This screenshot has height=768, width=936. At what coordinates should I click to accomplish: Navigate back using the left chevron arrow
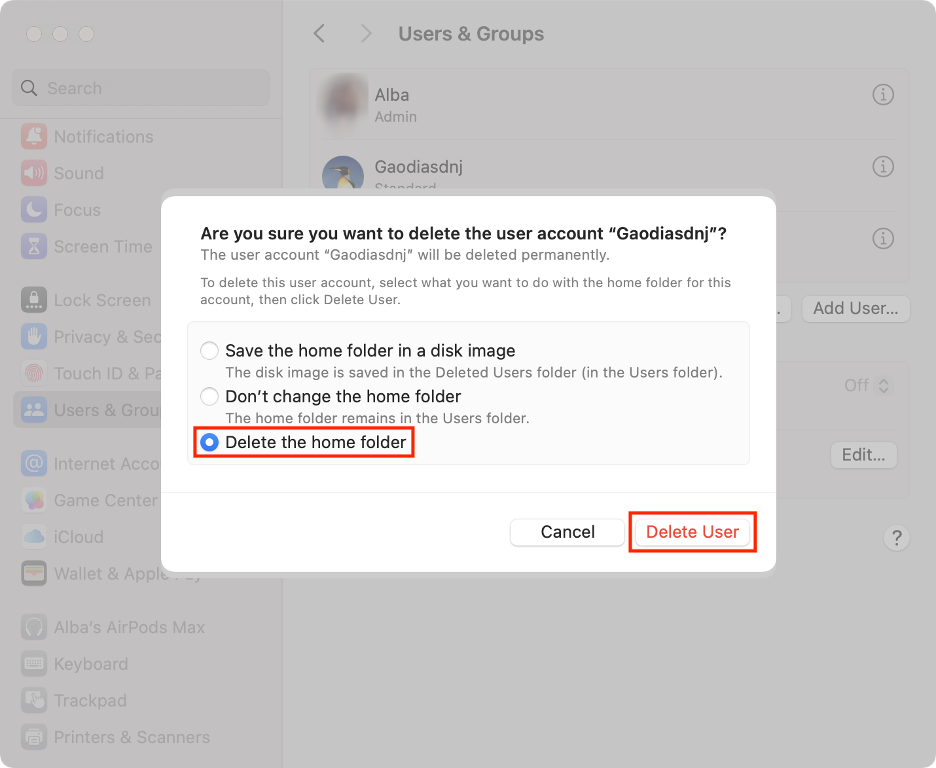(319, 33)
